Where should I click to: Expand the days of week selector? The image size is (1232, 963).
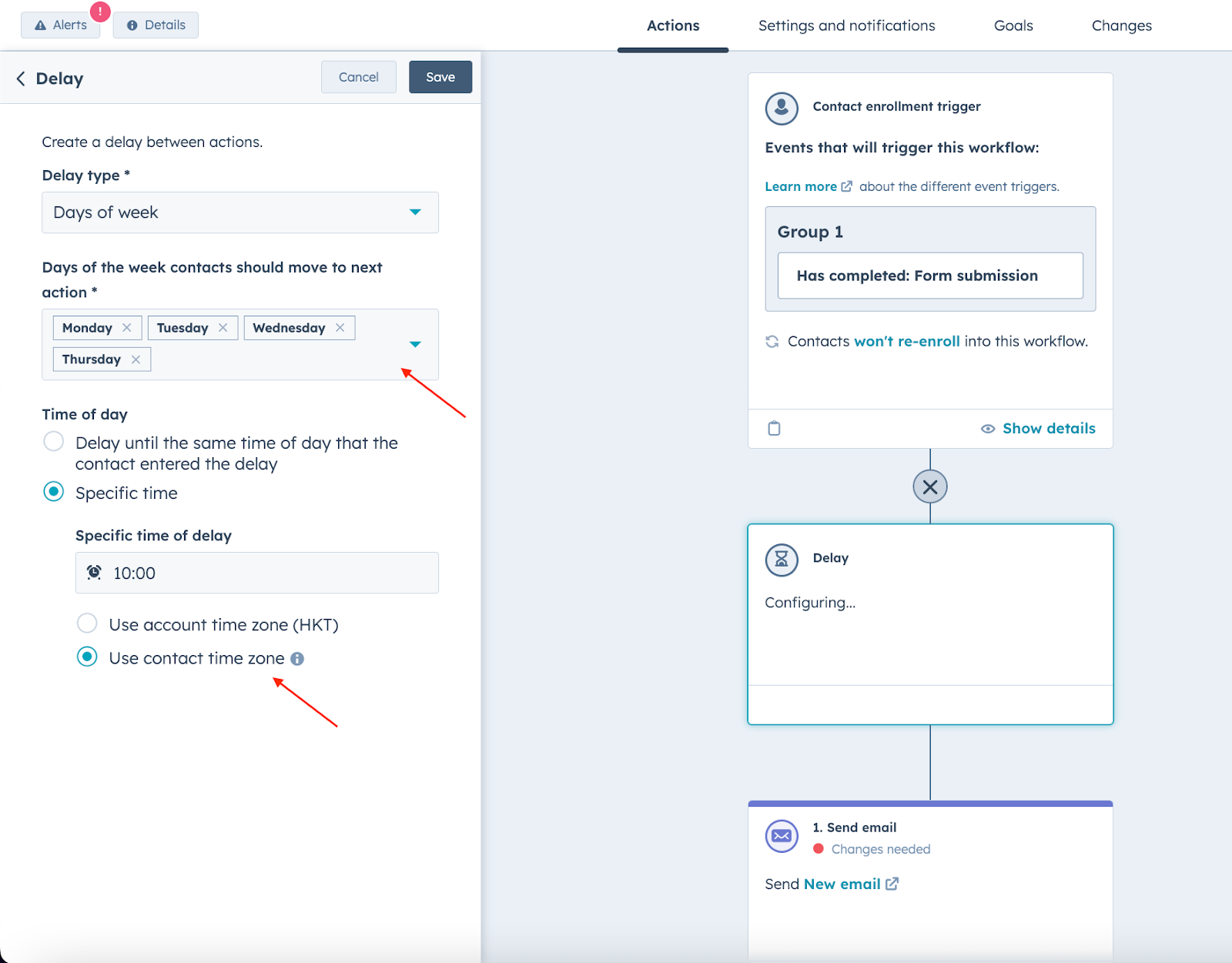click(x=415, y=344)
